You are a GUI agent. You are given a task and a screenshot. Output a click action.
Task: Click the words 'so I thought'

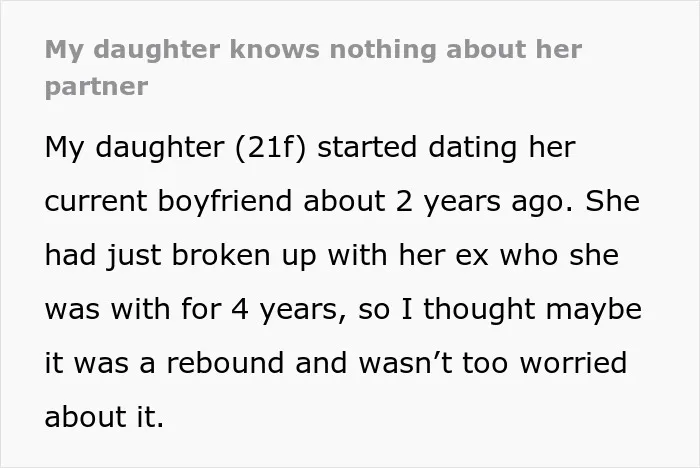446,309
